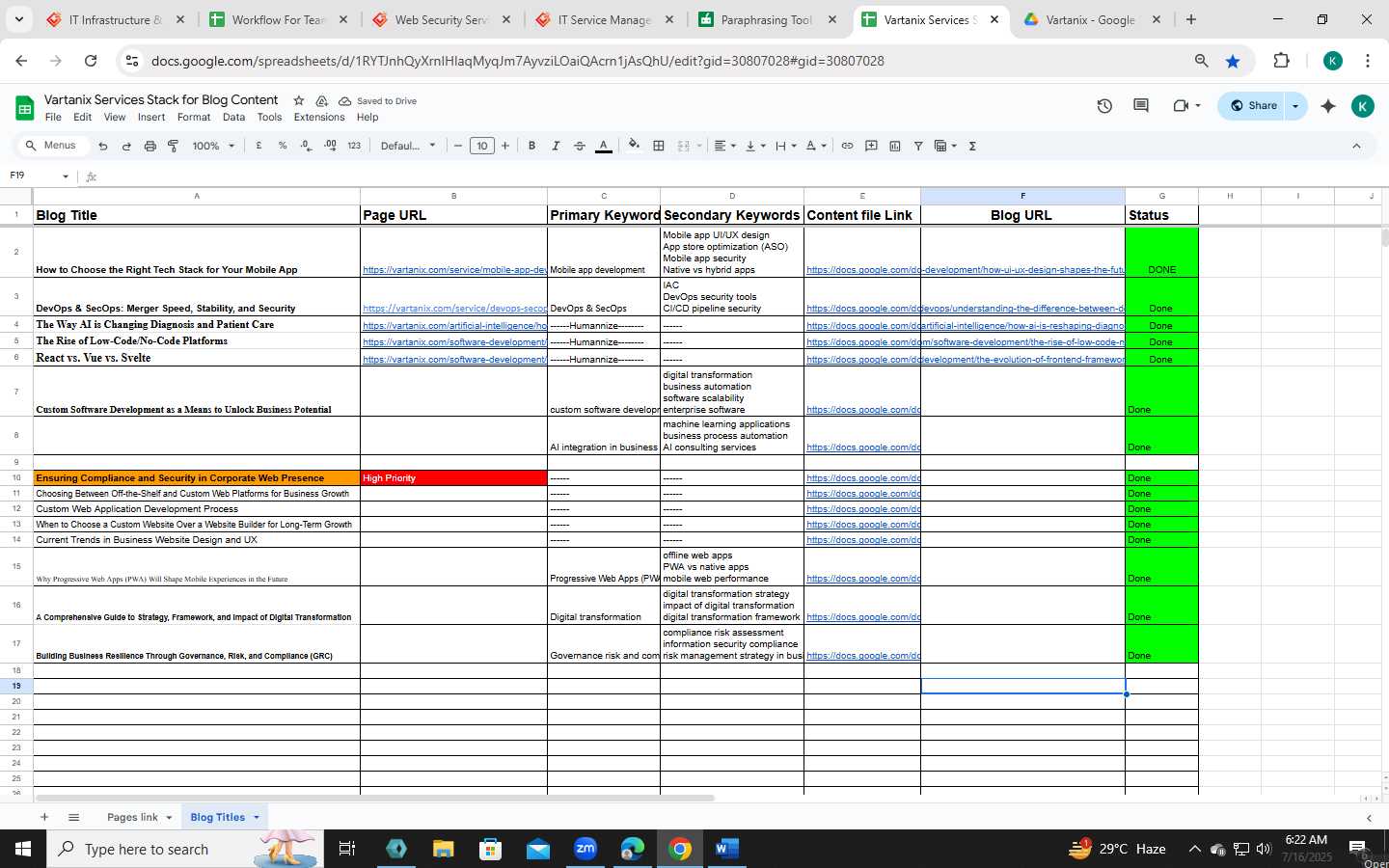Select the High Priority red cell
1389x868 pixels.
pyautogui.click(x=453, y=478)
